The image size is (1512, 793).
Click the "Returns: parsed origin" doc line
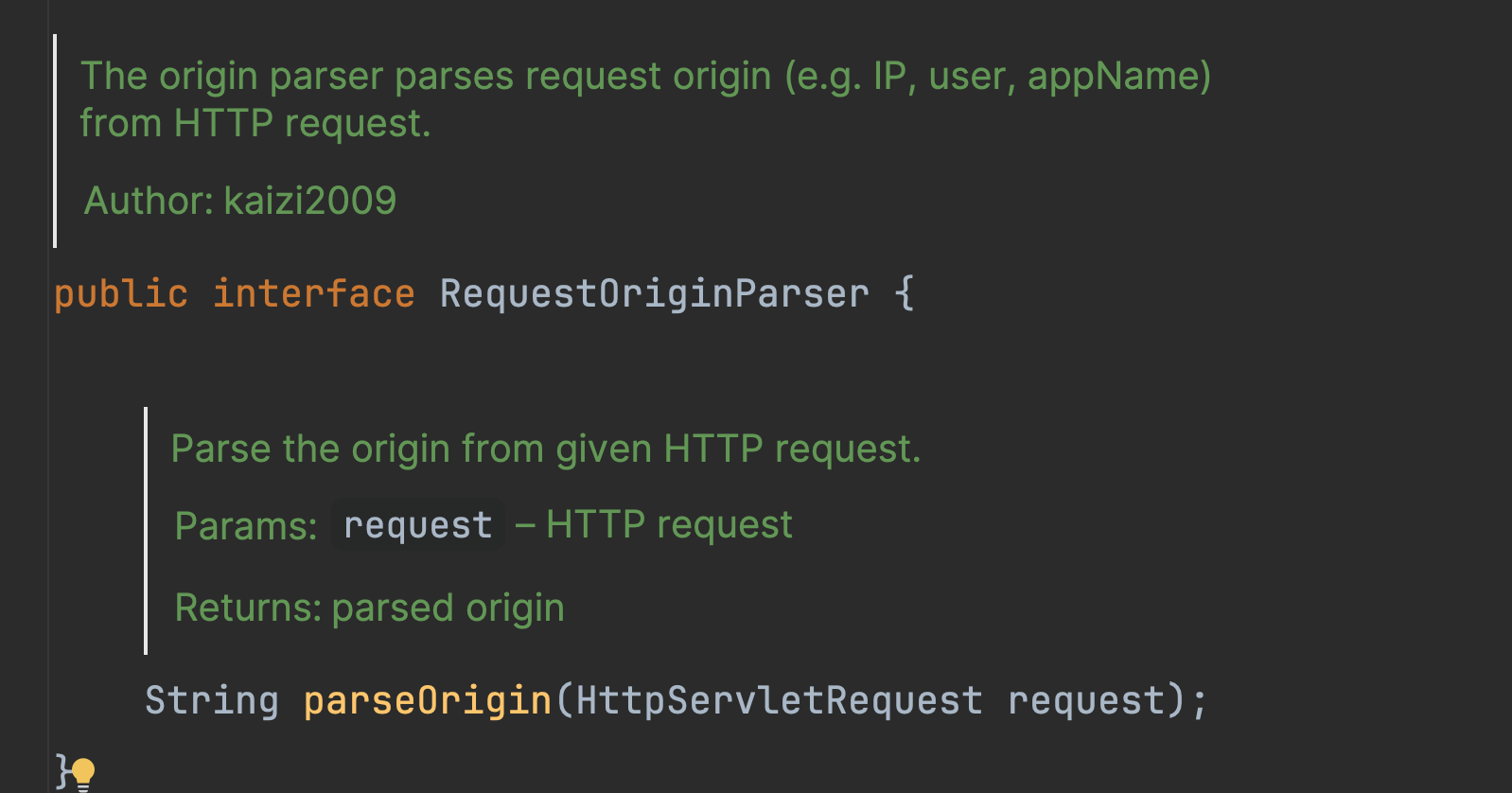[x=369, y=608]
